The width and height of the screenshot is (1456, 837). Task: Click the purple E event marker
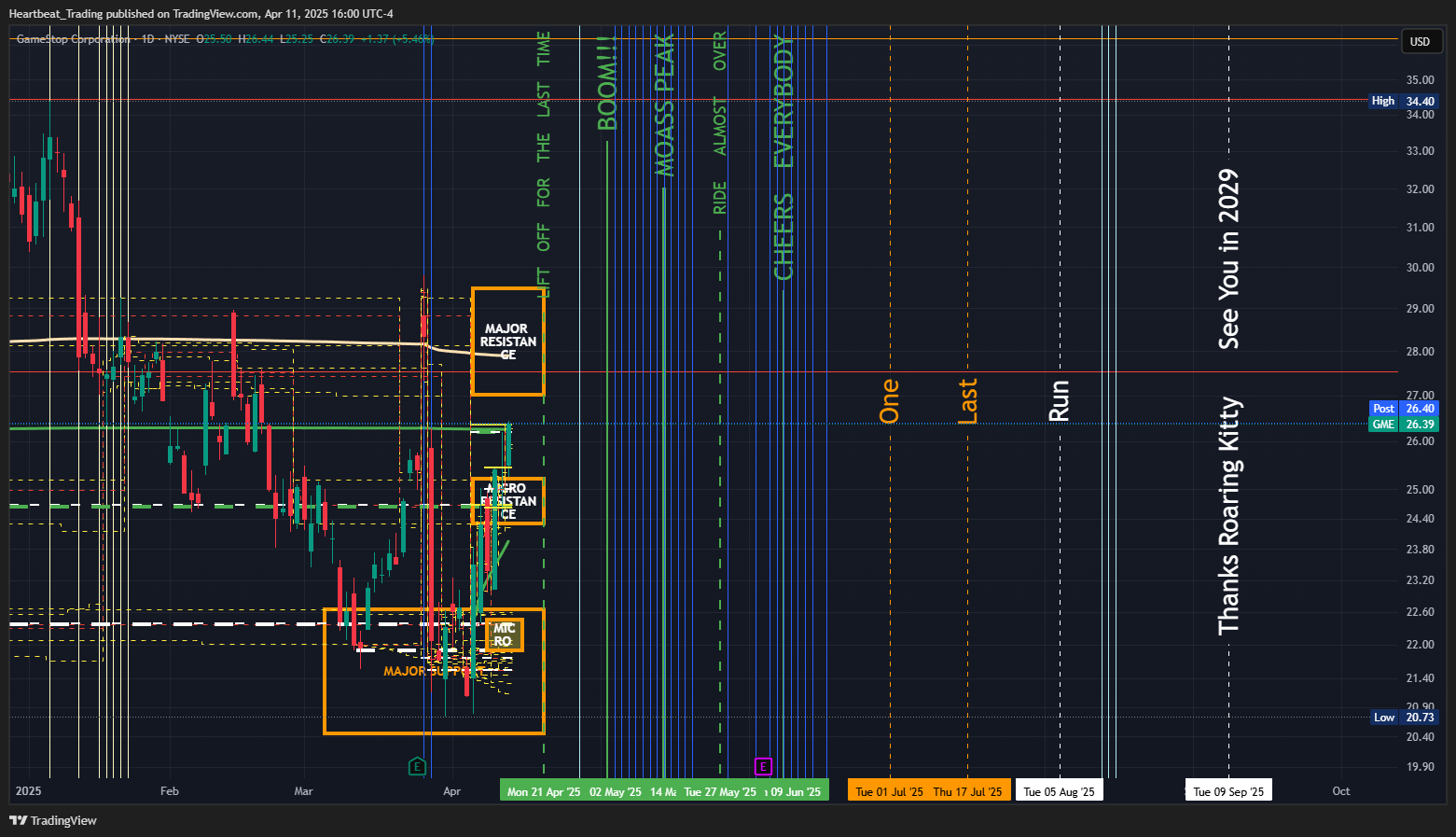(x=763, y=767)
